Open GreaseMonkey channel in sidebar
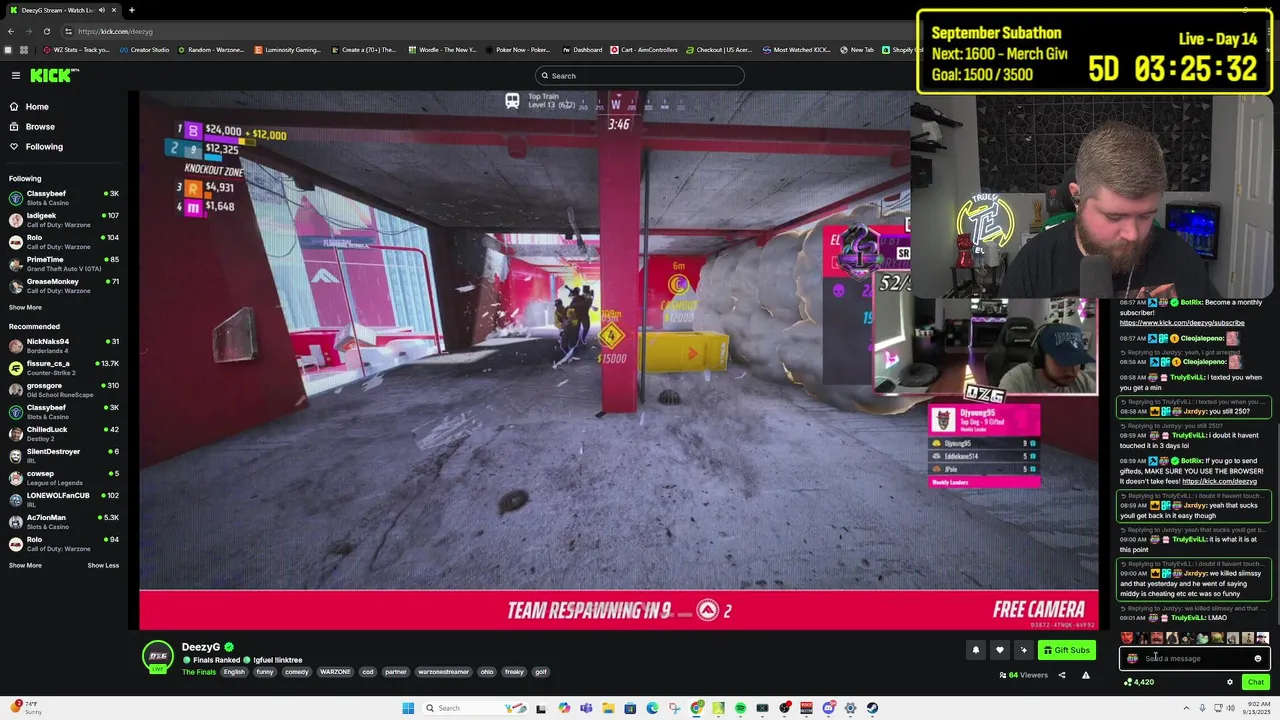Screen dimensions: 1280x720 64,285
